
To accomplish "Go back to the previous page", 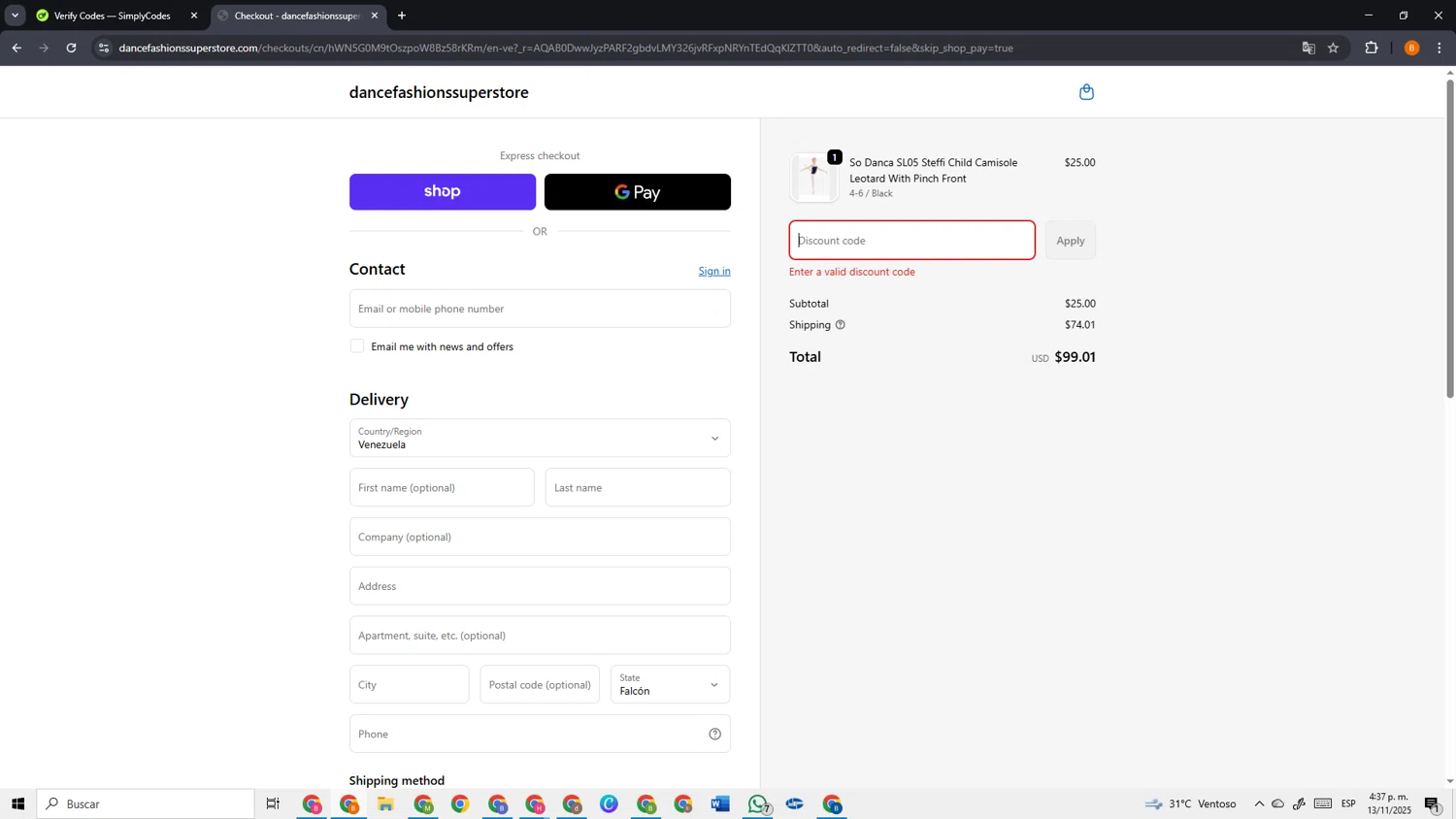I will (x=17, y=48).
